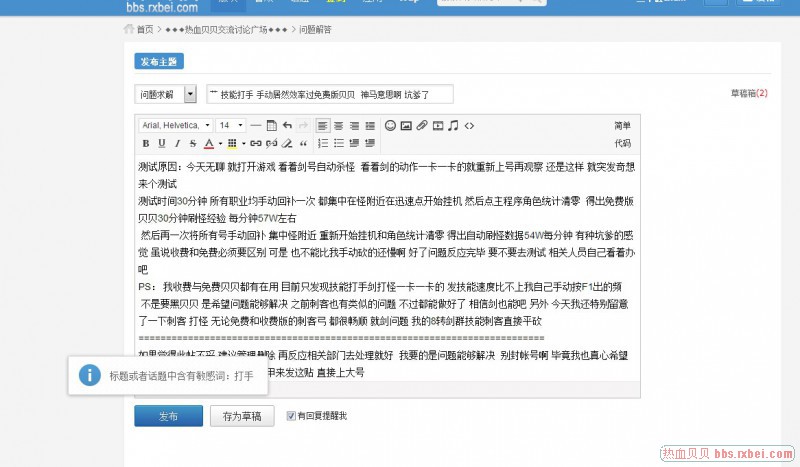
Task: Add an attachment with paperclip icon
Action: coord(422,125)
